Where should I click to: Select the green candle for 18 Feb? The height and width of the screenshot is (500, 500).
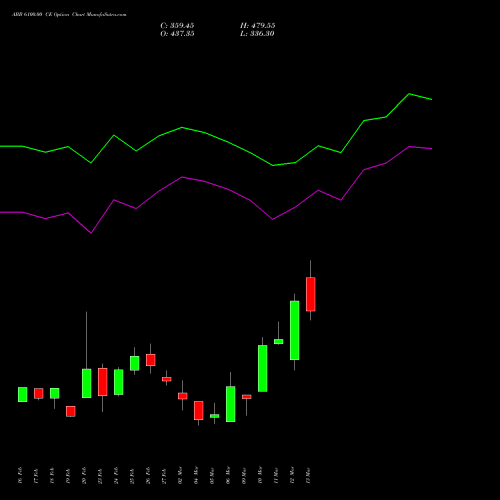tap(55, 393)
